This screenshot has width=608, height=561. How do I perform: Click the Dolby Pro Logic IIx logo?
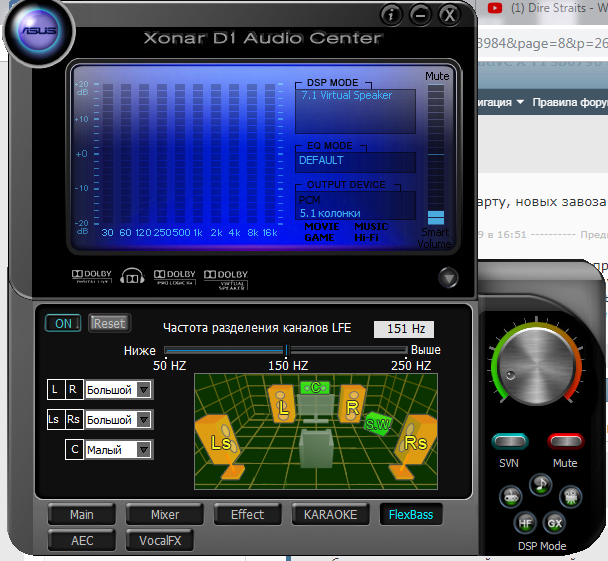pyautogui.click(x=174, y=277)
